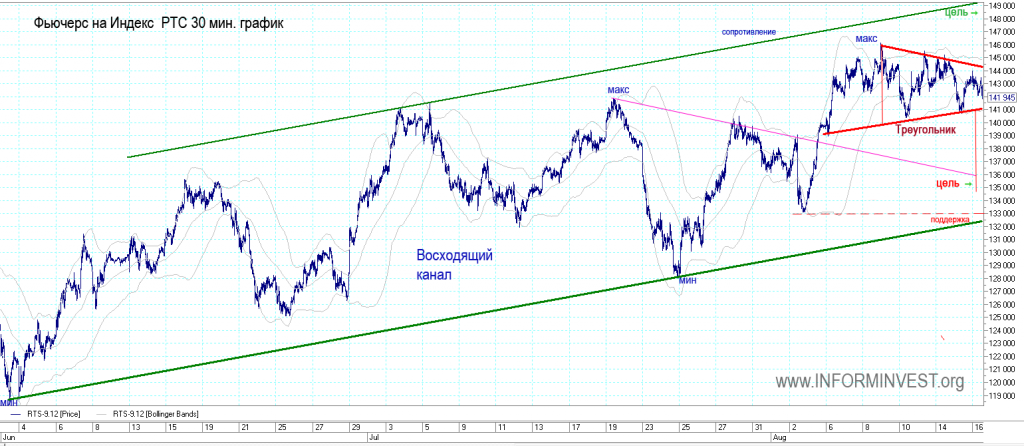The image size is (1024, 446).
Task: Click the 133 000 price axis value
Action: point(1002,214)
